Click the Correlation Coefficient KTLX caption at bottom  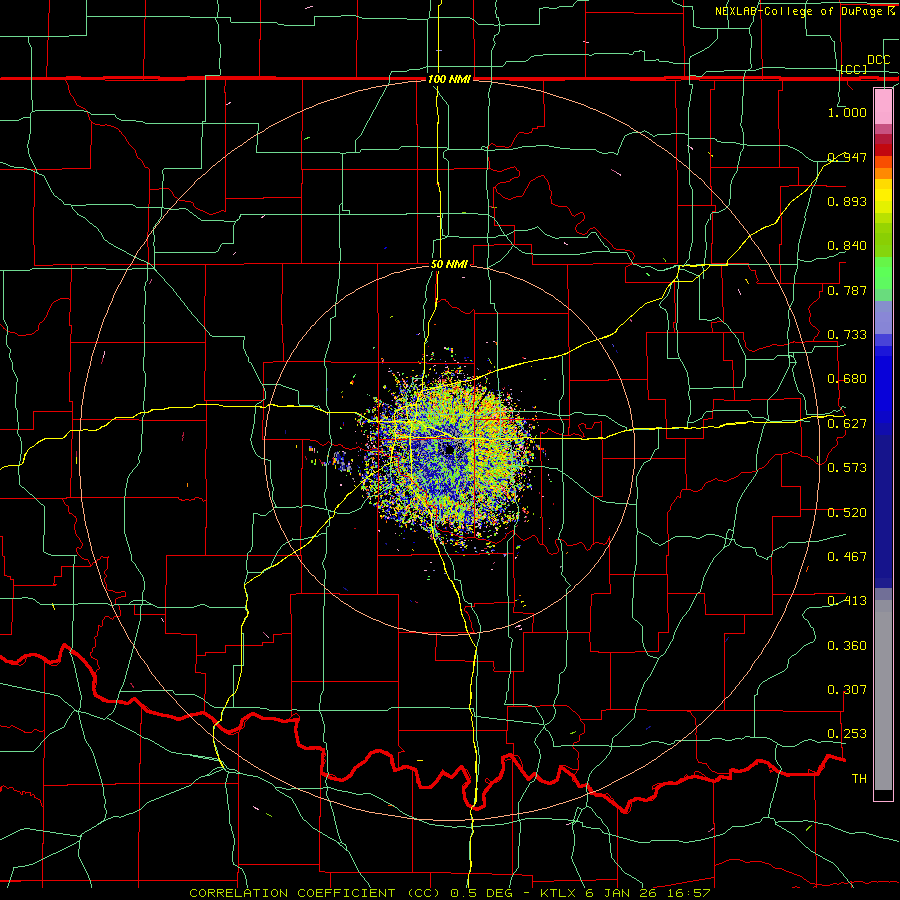click(449, 893)
